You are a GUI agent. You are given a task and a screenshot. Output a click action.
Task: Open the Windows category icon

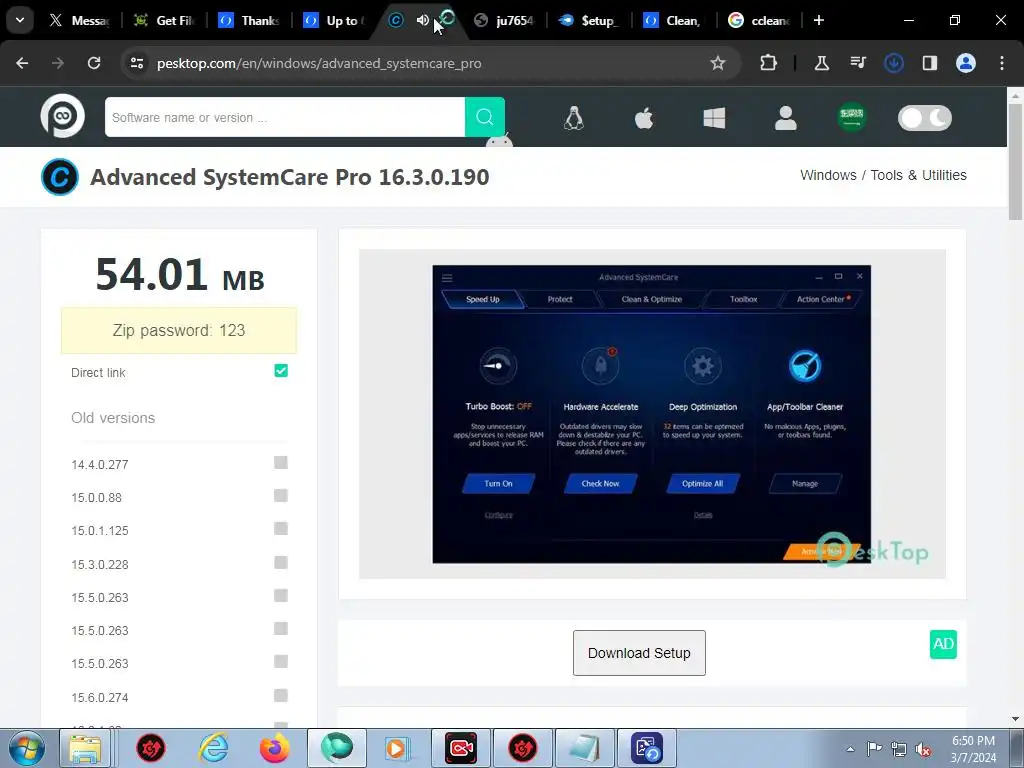(714, 118)
